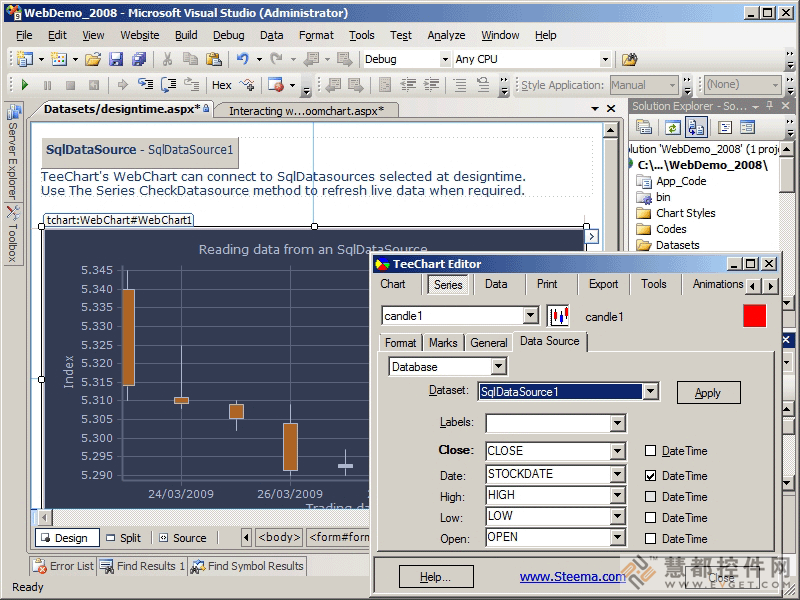Open the Website menu
This screenshot has height=600, width=800.
point(140,35)
